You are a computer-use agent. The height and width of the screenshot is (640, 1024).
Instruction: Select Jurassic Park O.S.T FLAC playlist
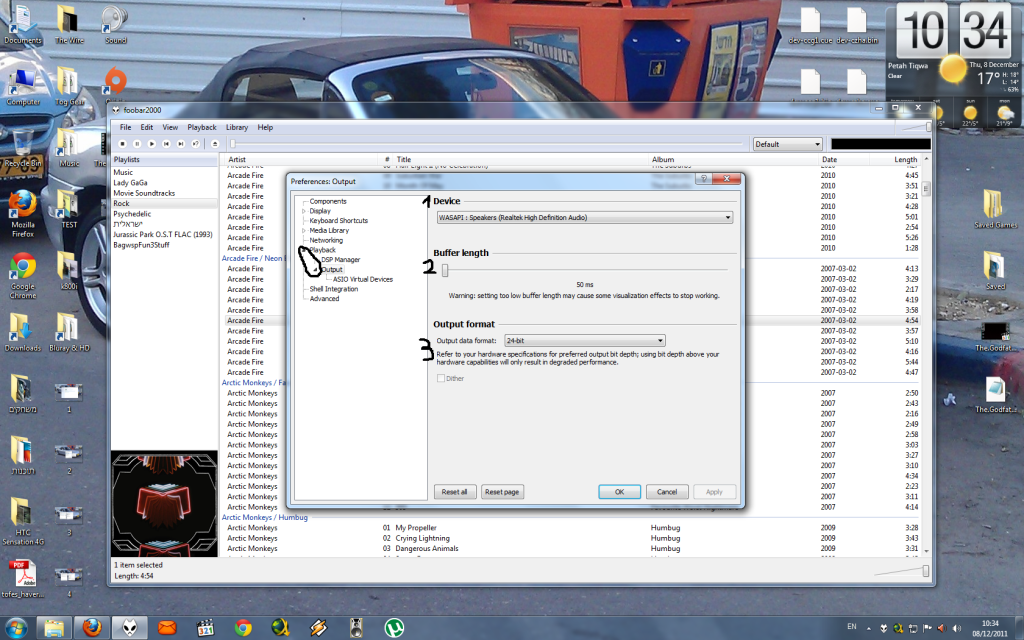[163, 234]
